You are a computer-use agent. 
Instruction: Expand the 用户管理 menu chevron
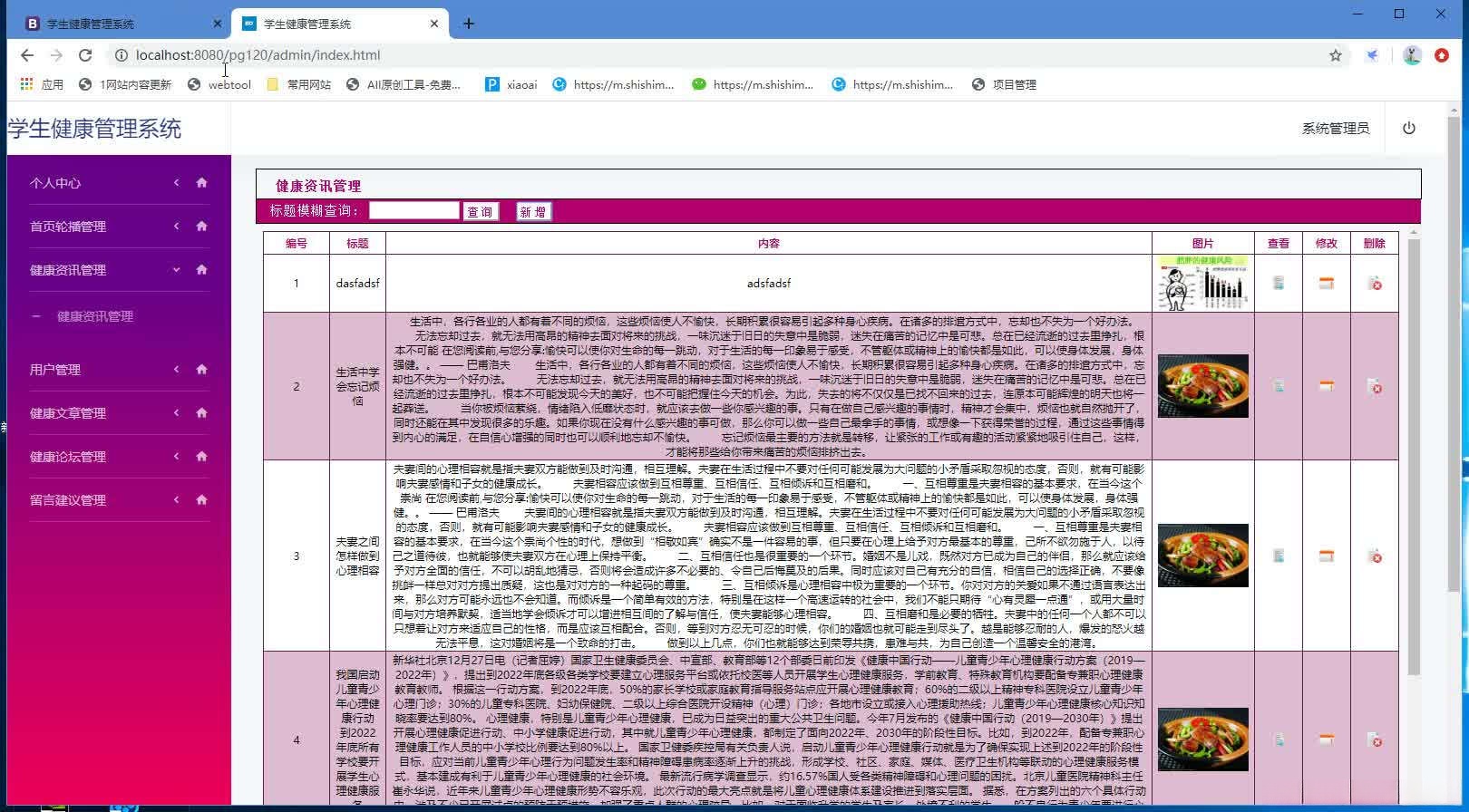pos(176,369)
